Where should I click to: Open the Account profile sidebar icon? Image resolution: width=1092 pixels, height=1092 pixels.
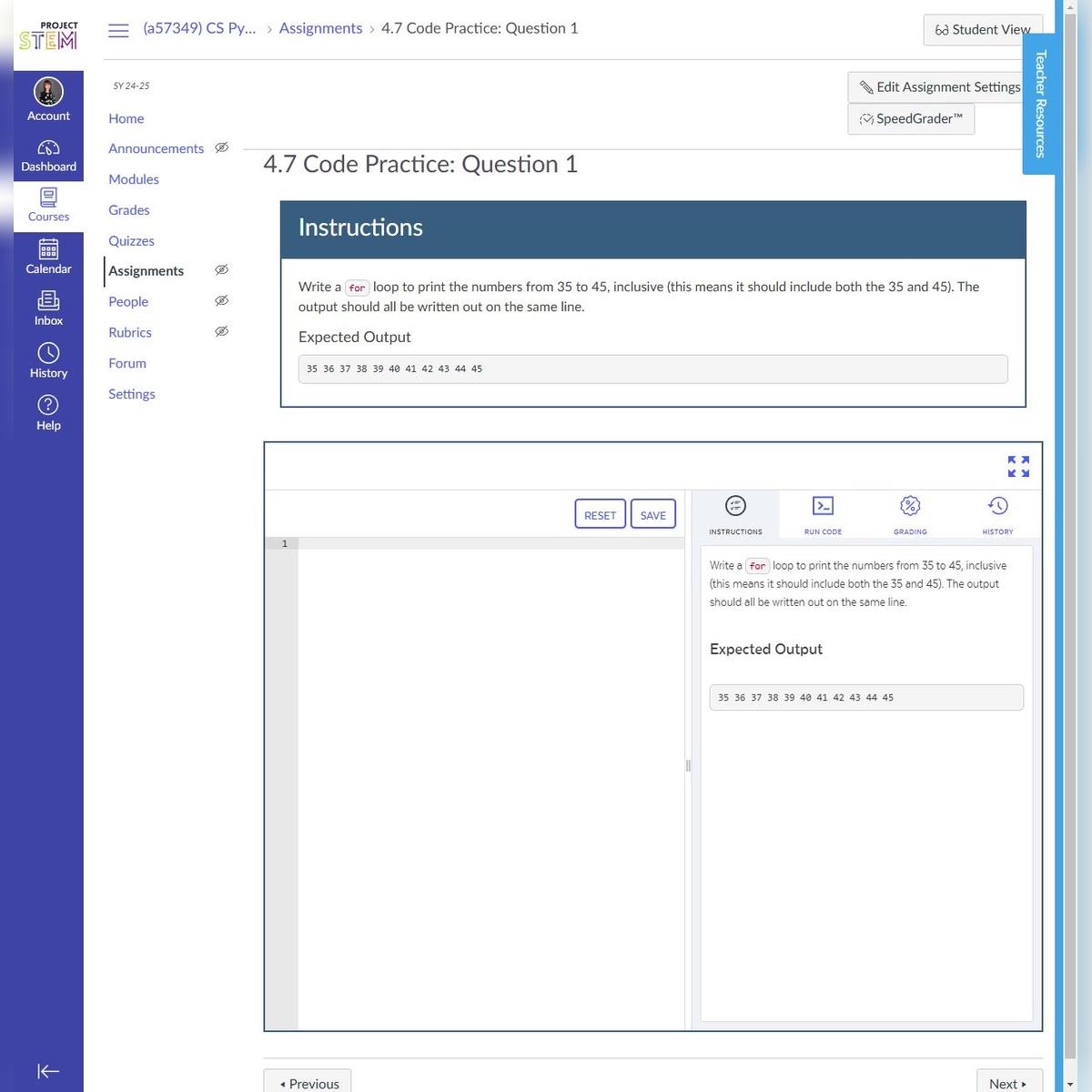pos(47,91)
